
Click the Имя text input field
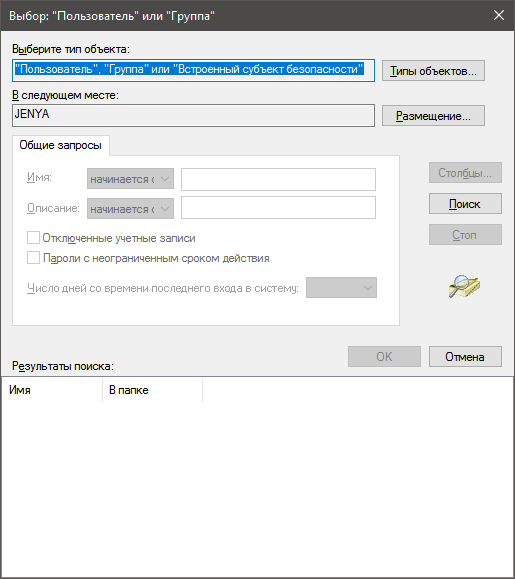[x=278, y=179]
